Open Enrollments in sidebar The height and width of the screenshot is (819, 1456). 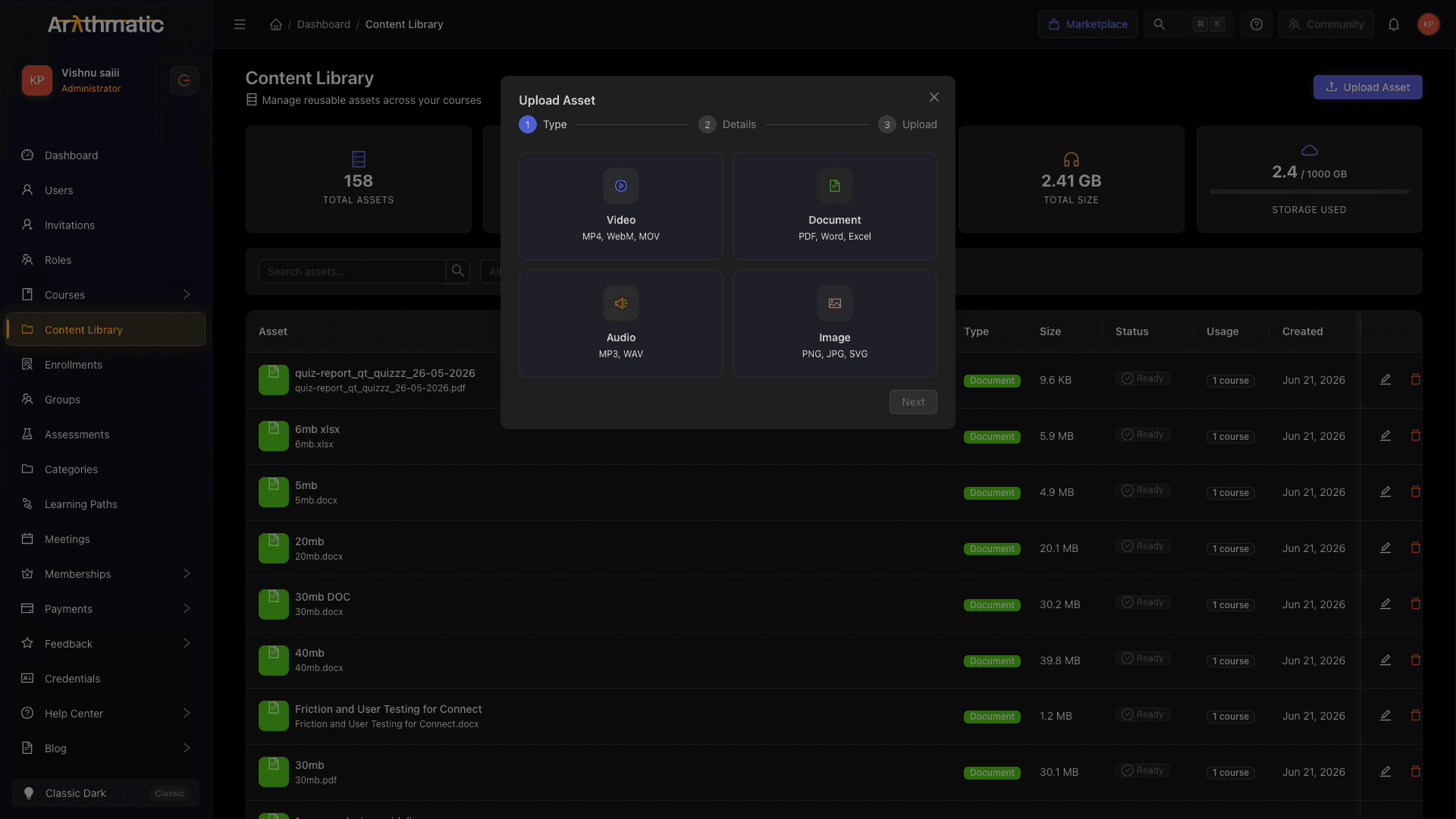click(x=105, y=365)
